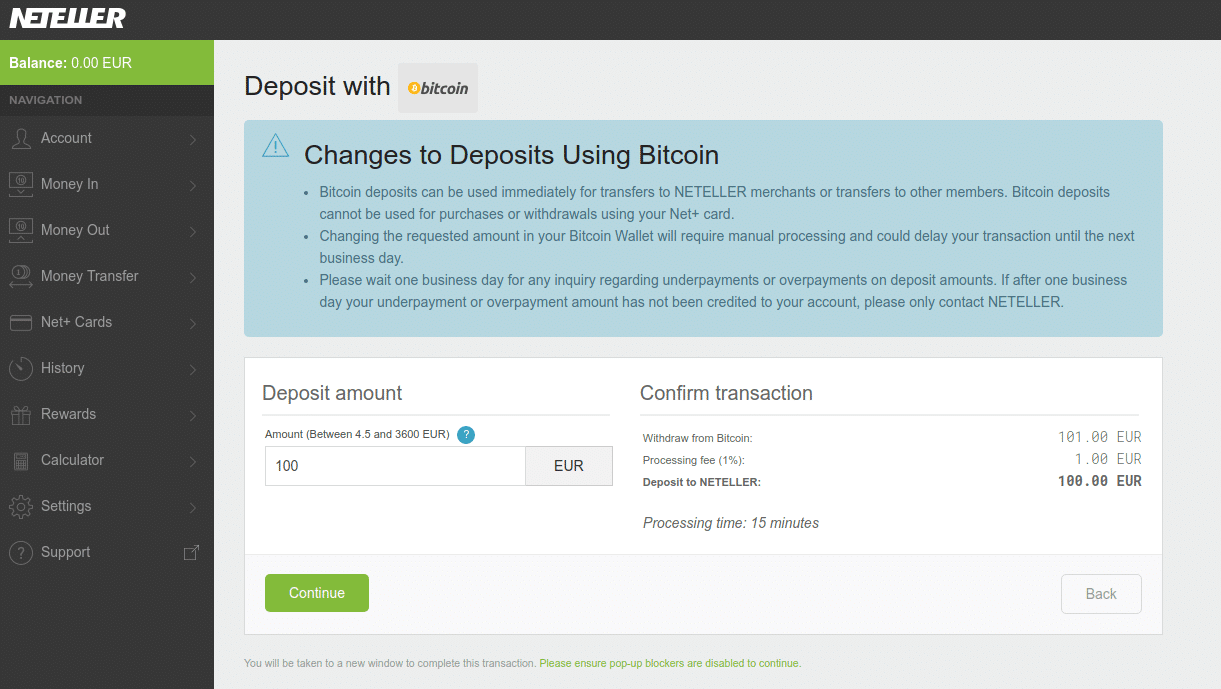Click the History clock icon
Screen dimensions: 1221x689
21,368
